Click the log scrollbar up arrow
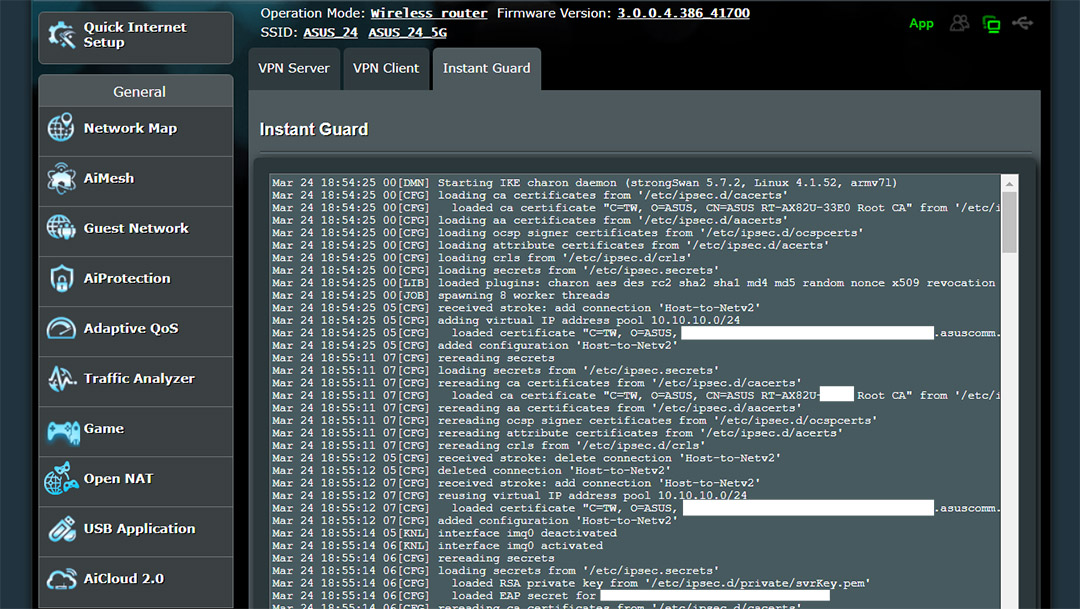The image size is (1080, 609). 1009,184
